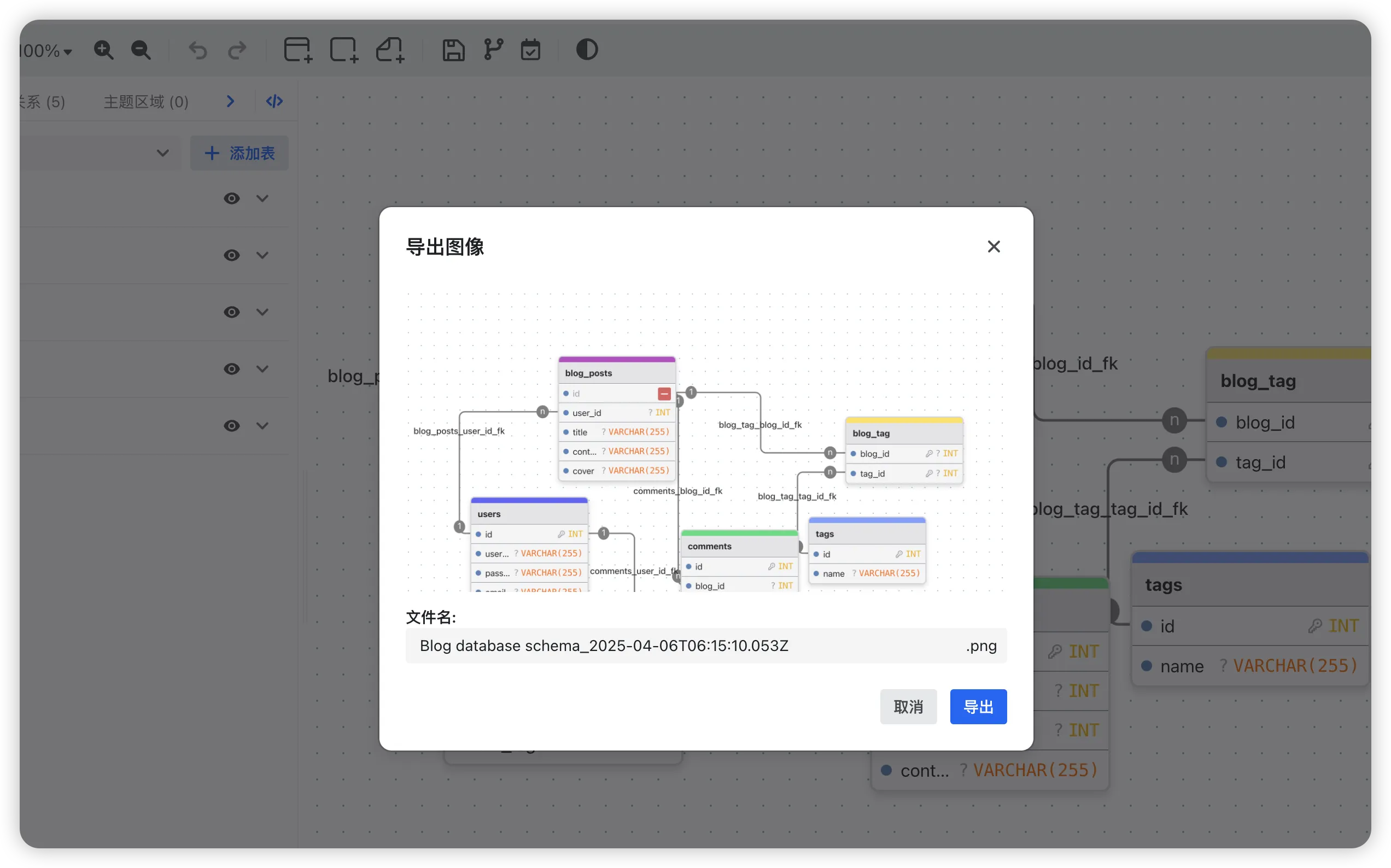Toggle visibility eye of third table
The width and height of the screenshot is (1391, 868).
231,312
